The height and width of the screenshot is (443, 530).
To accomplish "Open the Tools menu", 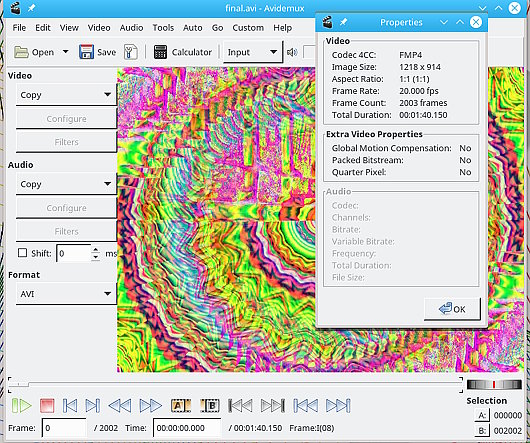I will point(163,27).
